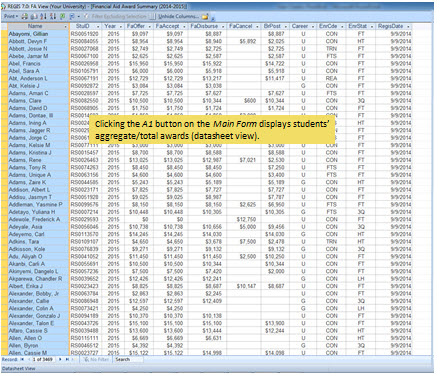Click FaOffer value '$15,950'
Screen dimensions: 437x374
pyautogui.click(x=139, y=63)
